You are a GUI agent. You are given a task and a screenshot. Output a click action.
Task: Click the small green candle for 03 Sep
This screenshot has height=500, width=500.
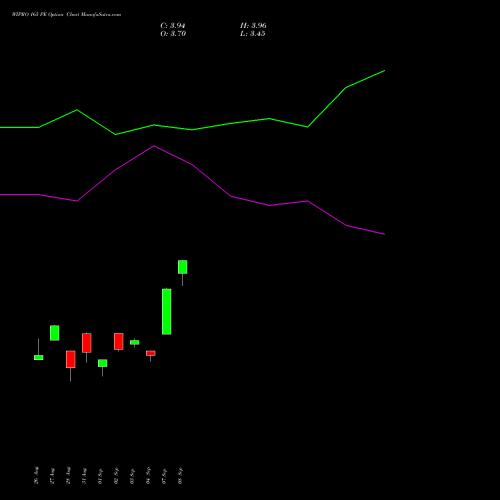(135, 342)
